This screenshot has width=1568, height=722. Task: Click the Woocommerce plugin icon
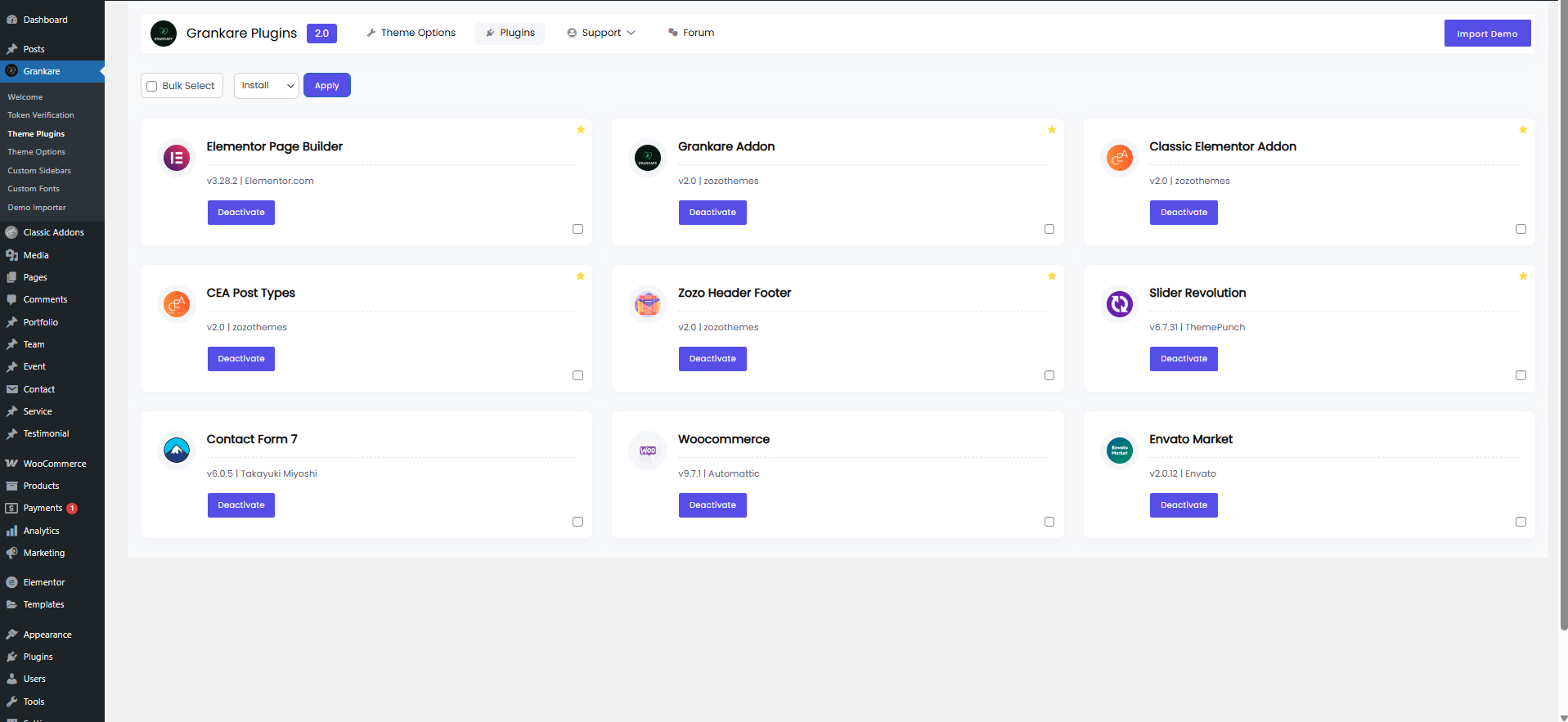click(x=648, y=451)
